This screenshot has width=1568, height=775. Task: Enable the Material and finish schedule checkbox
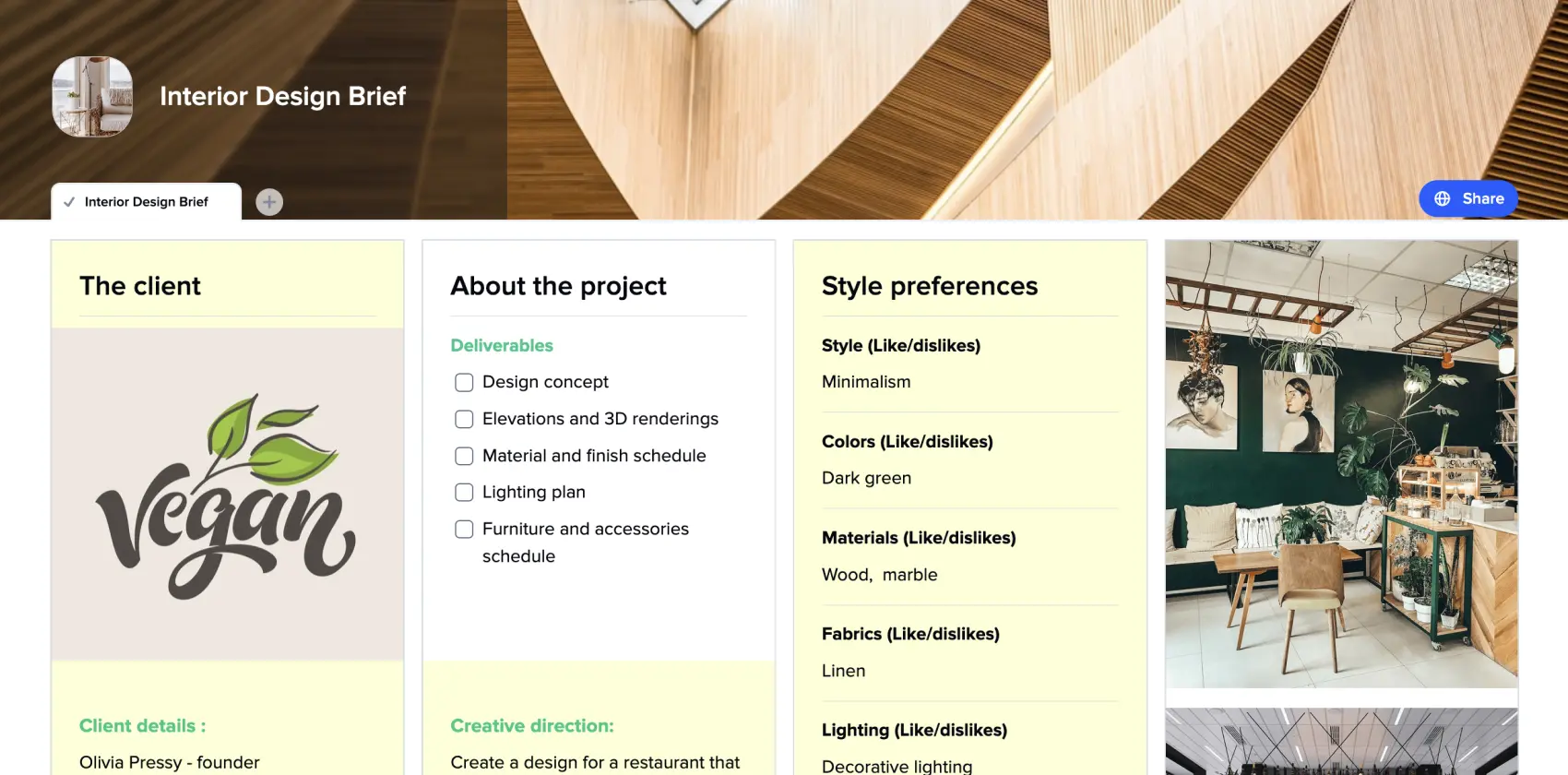464,456
